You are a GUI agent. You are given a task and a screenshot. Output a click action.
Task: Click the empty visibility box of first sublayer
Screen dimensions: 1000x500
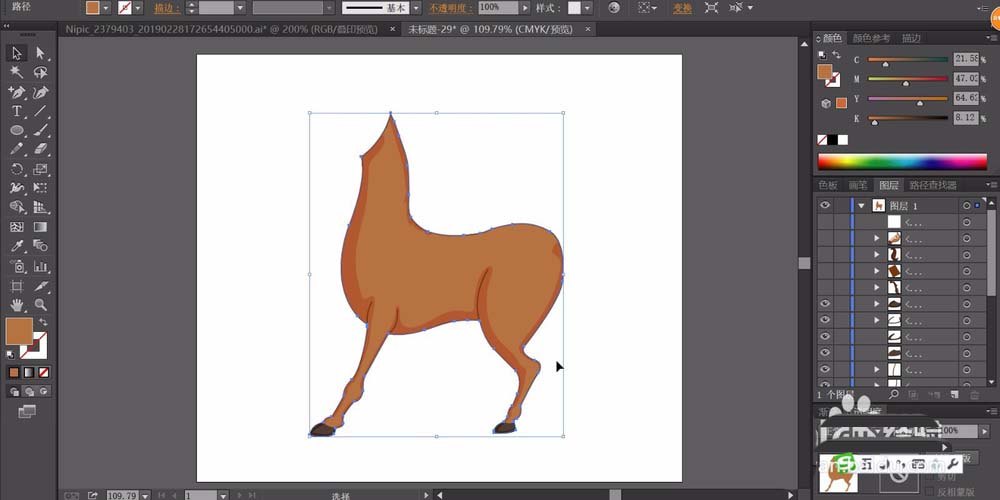pos(825,222)
